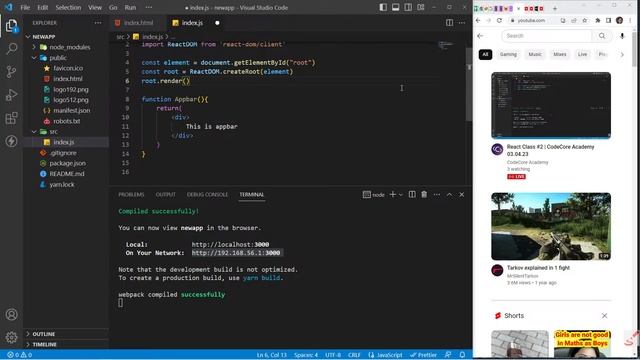Screen dimensions: 640x360
Task: Toggle the bottom panel layout icon
Action: click(396, 7)
